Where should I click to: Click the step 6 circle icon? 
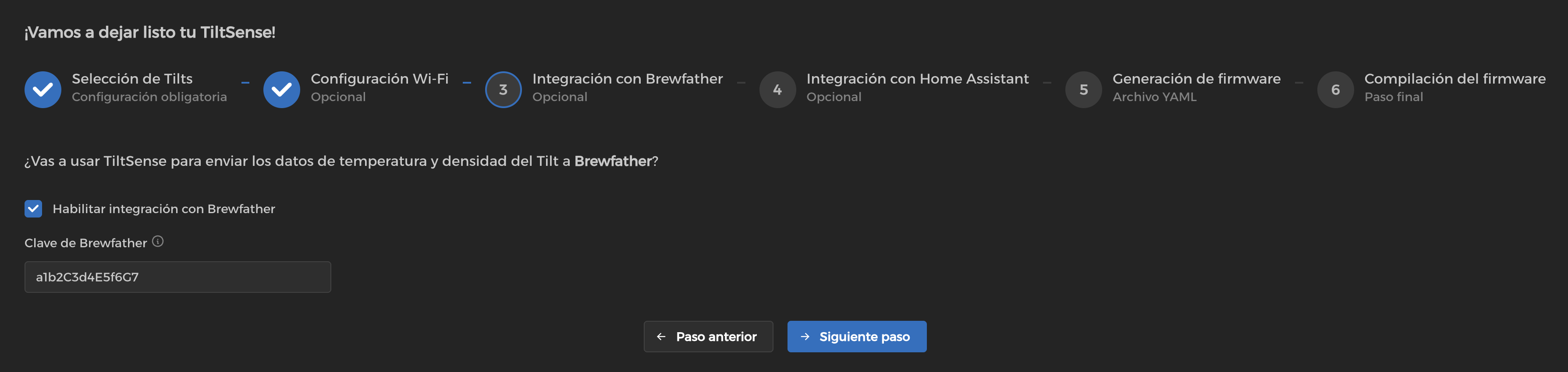(1335, 89)
